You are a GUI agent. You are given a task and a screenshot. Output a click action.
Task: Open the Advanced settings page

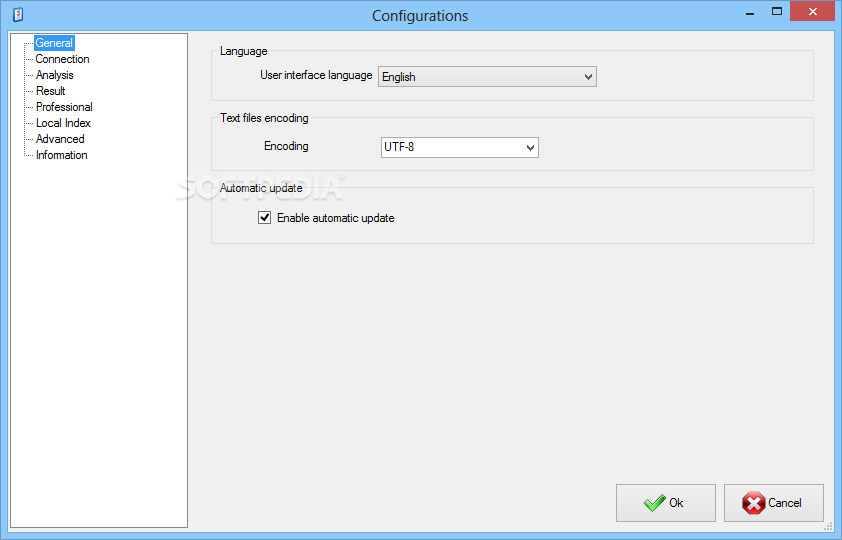60,139
